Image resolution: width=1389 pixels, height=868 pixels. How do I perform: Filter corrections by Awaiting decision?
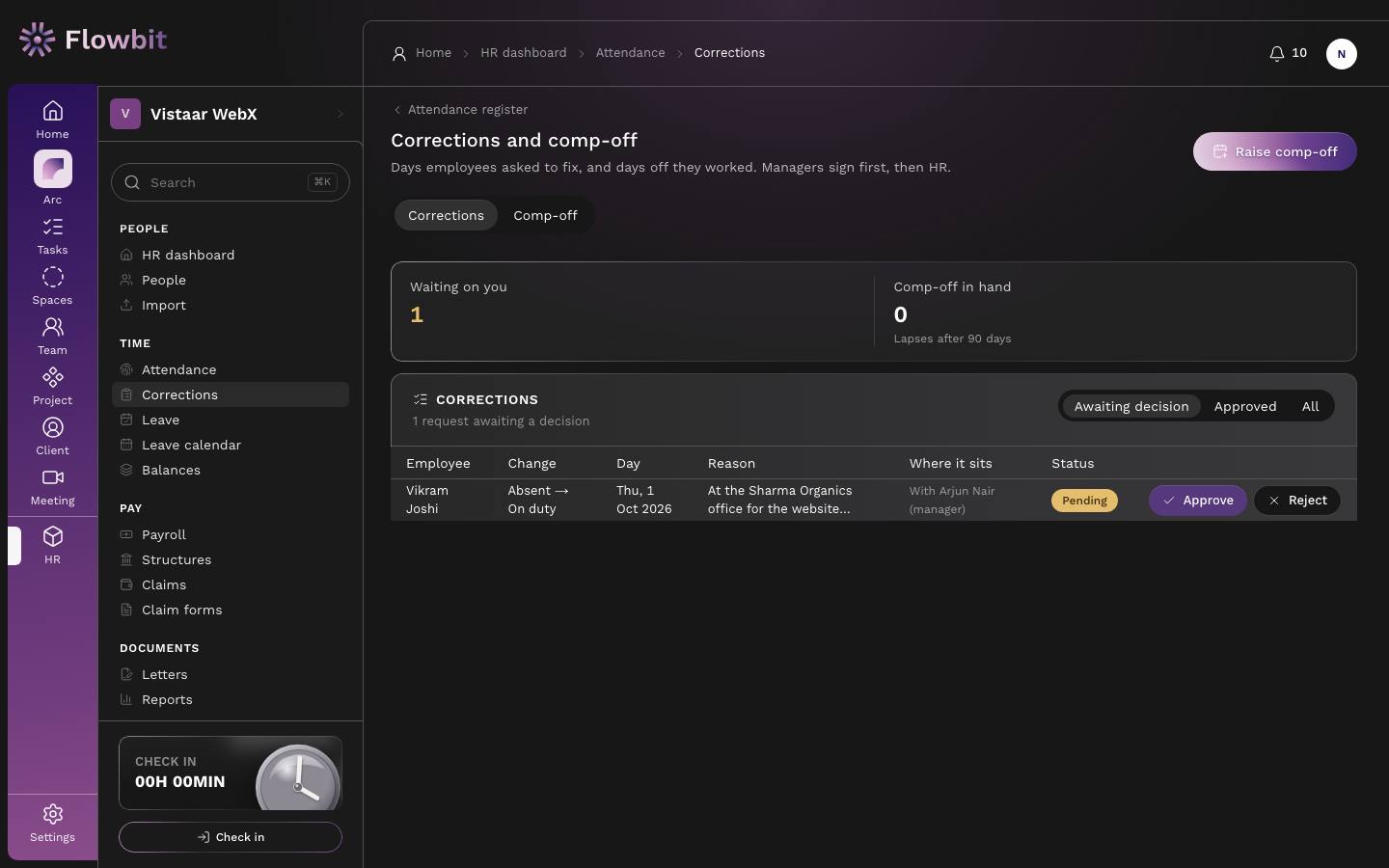[x=1131, y=406]
